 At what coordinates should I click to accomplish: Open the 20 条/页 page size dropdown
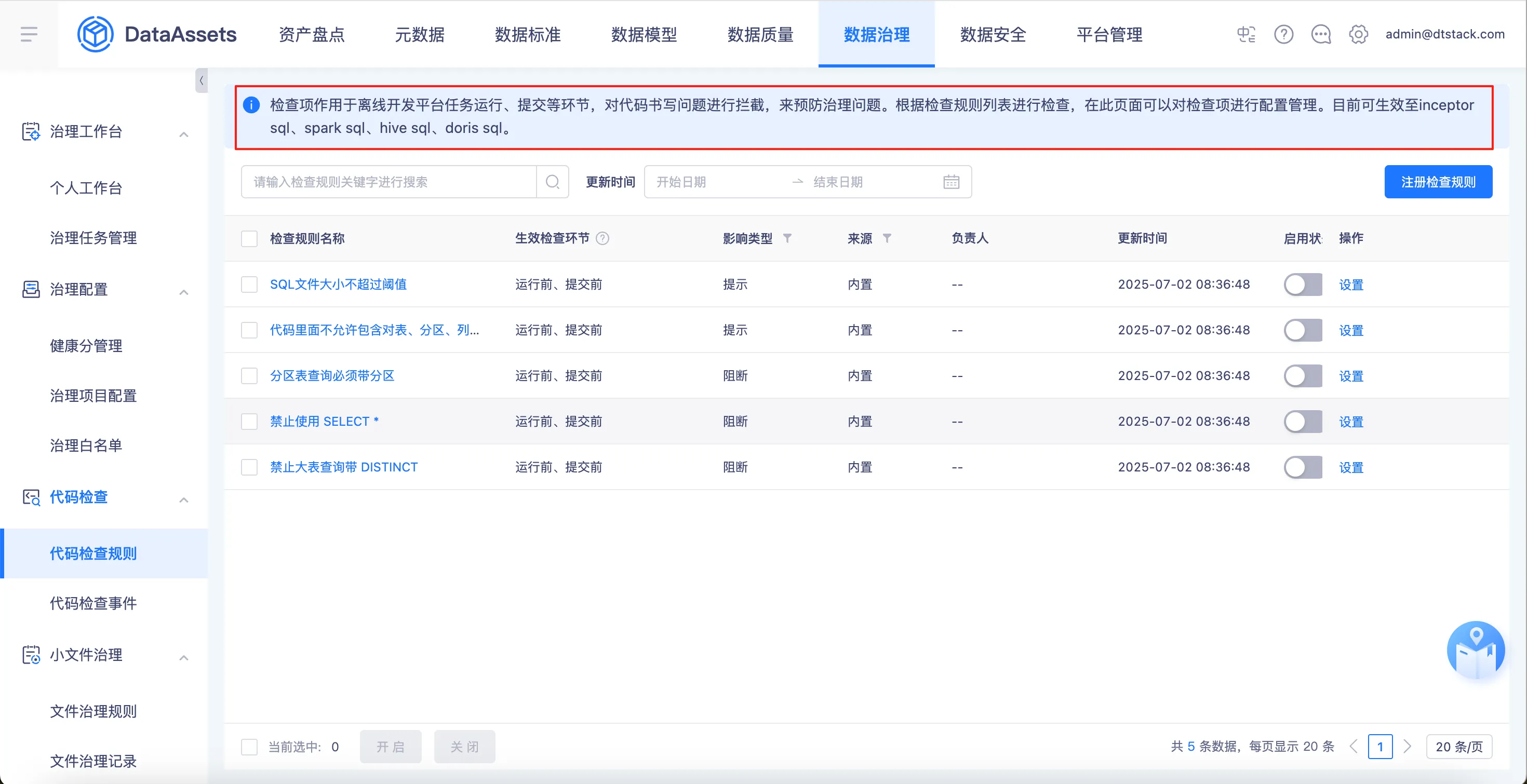(1459, 746)
